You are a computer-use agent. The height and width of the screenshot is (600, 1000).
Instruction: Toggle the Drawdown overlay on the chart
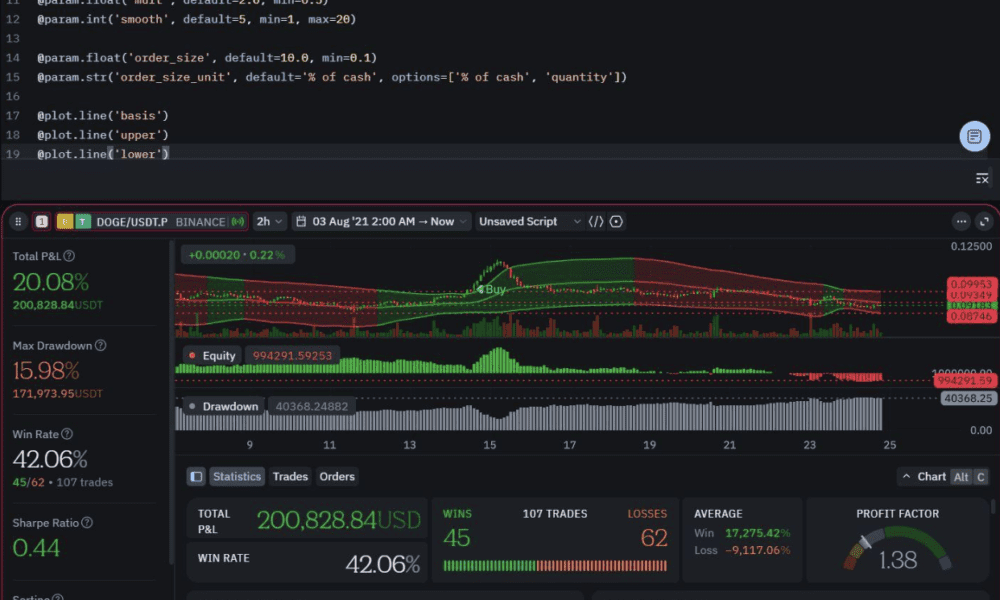pos(231,406)
